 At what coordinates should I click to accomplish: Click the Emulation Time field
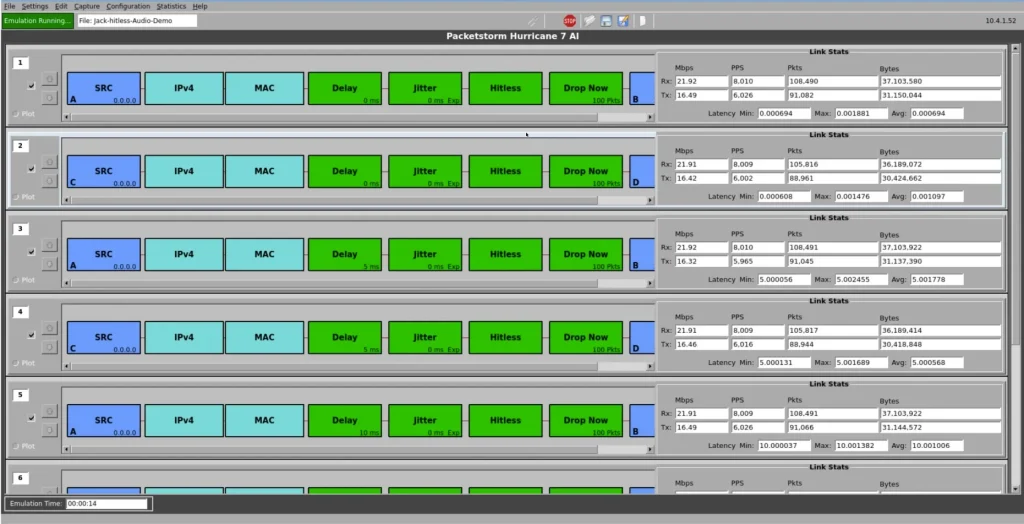point(106,504)
